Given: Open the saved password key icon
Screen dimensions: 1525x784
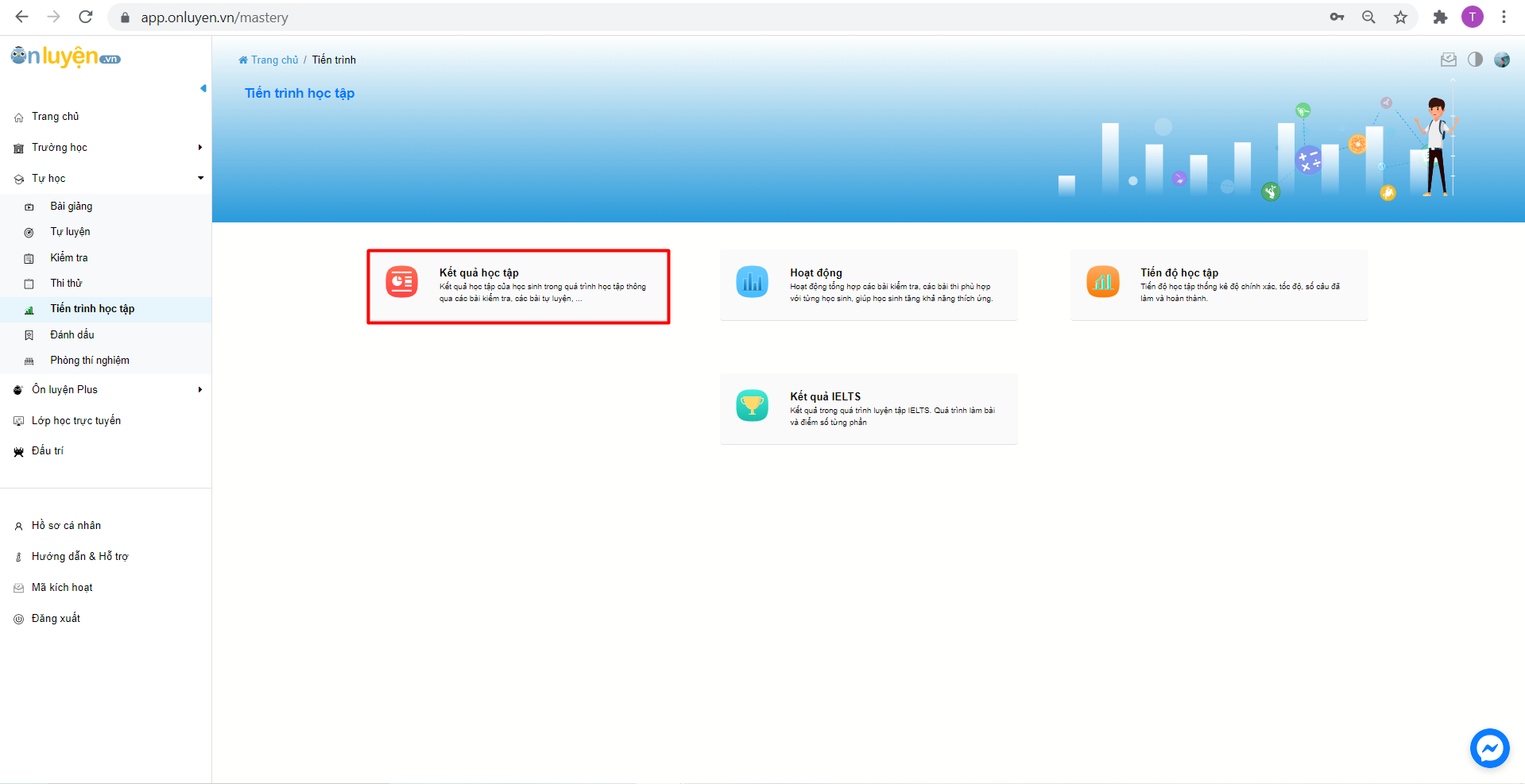Looking at the screenshot, I should pos(1337,17).
